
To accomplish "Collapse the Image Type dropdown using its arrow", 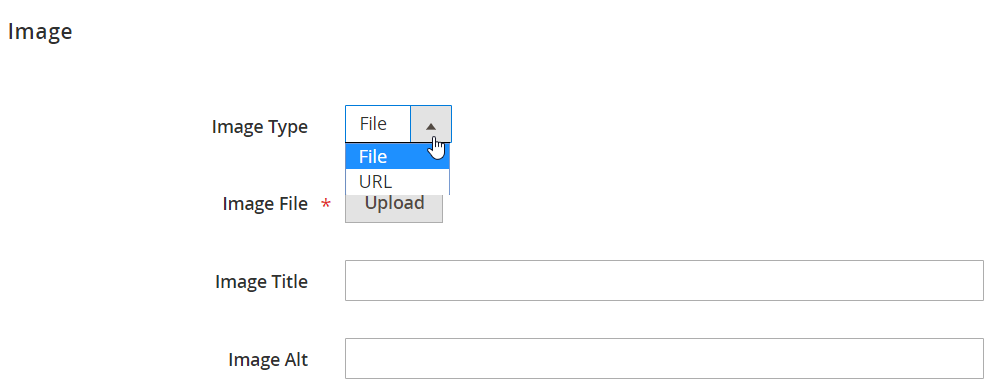I will click(x=431, y=124).
